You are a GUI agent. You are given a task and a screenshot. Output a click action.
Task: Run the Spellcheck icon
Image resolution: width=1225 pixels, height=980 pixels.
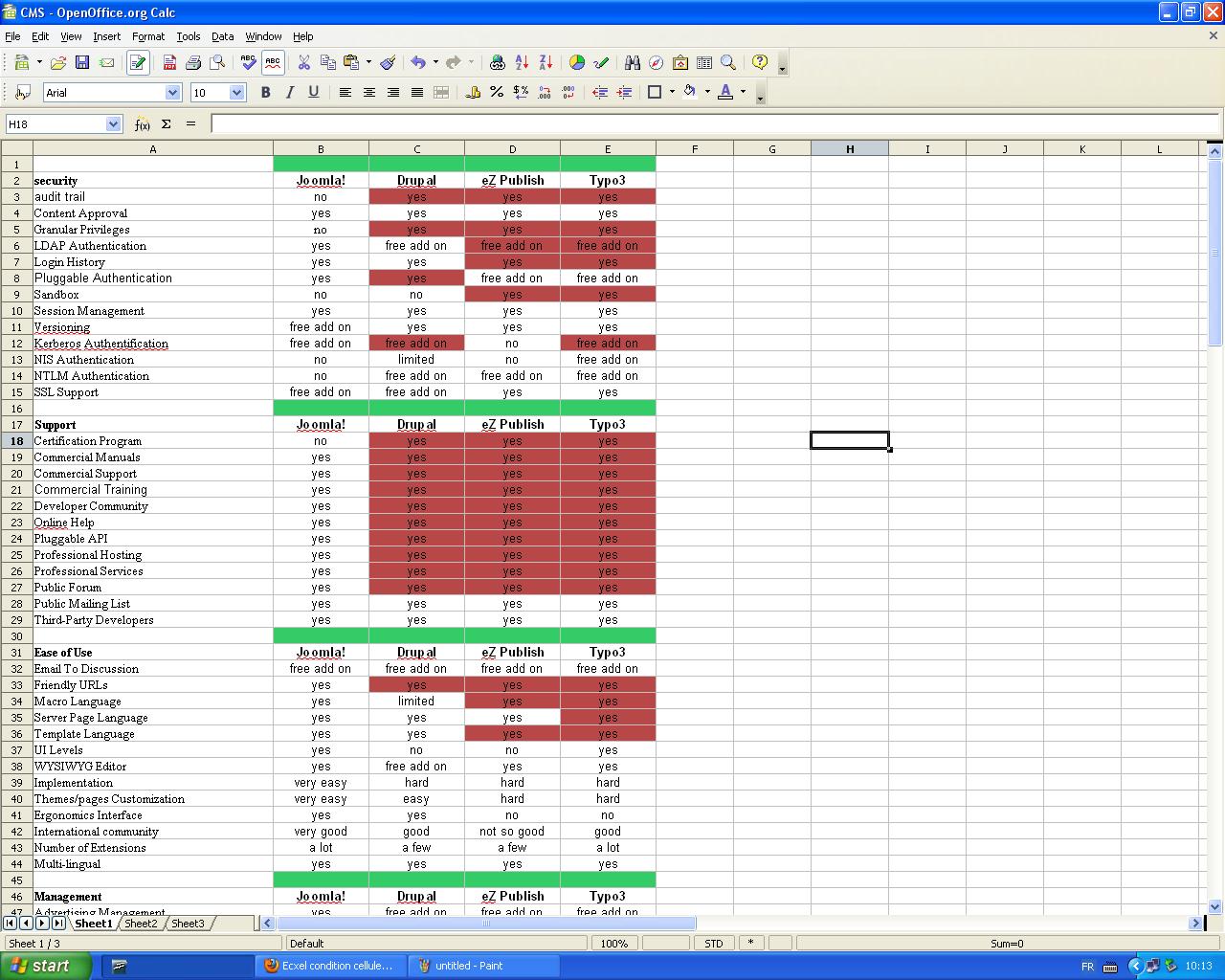pos(249,62)
